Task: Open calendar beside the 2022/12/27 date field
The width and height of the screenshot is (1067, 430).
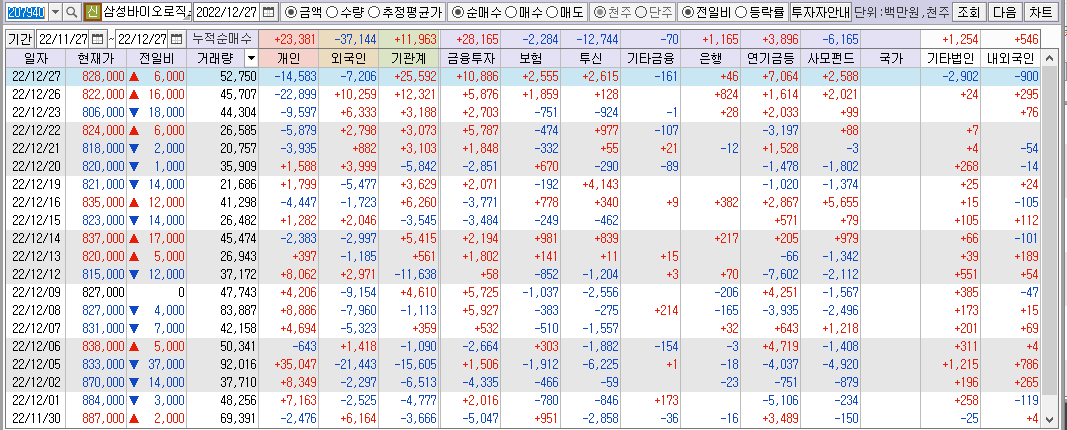Action: (269, 12)
